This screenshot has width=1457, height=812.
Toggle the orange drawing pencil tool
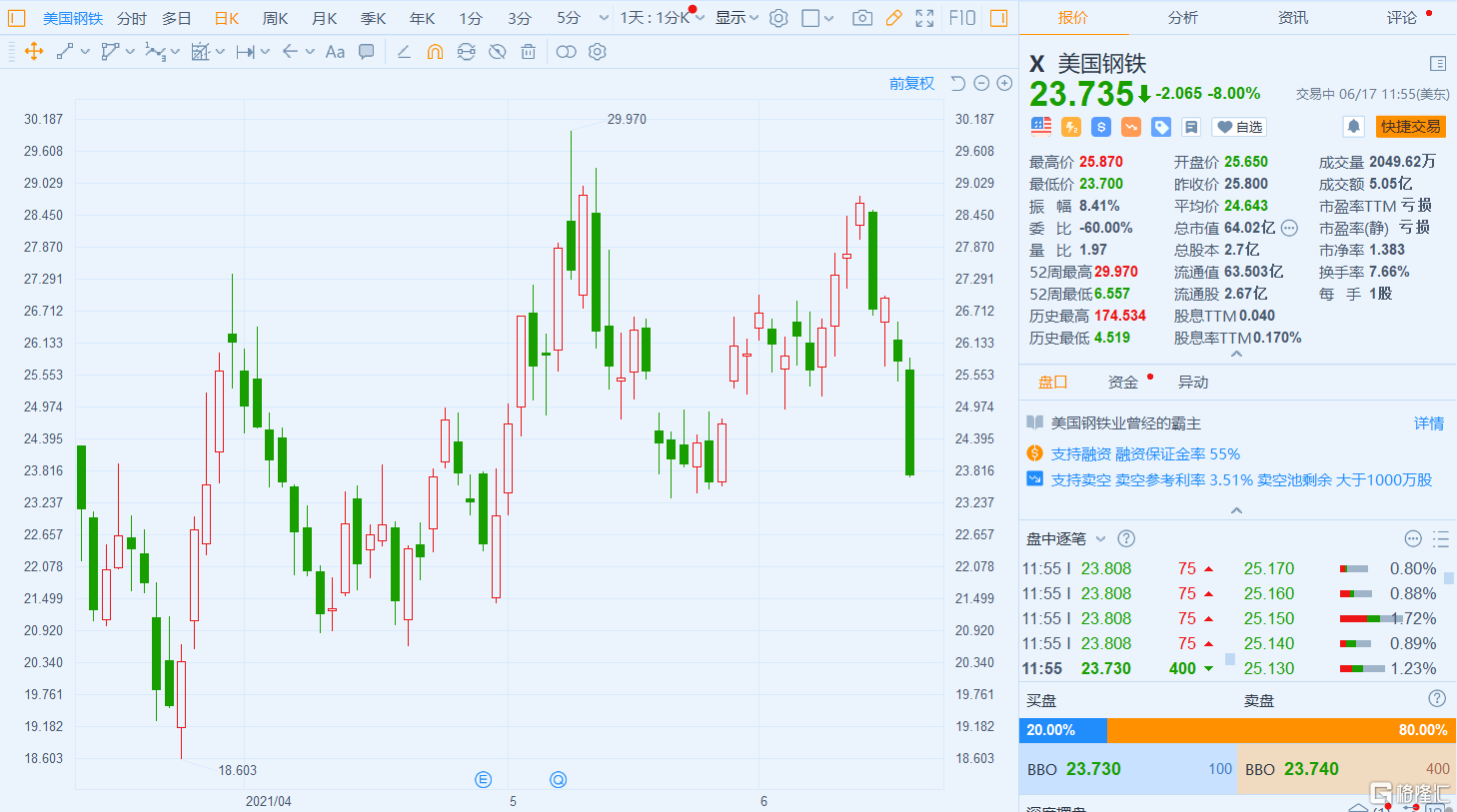click(x=893, y=18)
